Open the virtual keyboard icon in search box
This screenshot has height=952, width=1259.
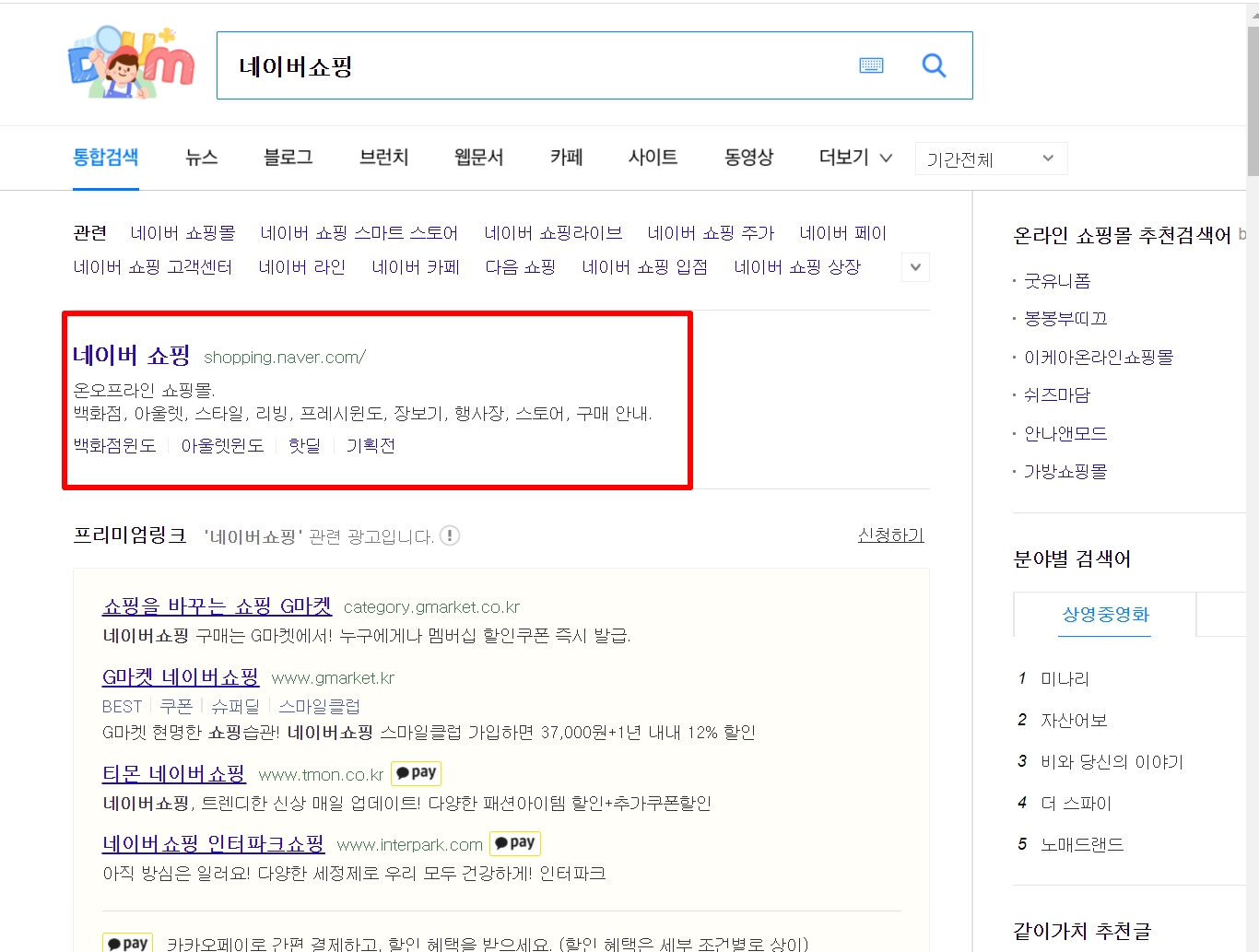(871, 65)
